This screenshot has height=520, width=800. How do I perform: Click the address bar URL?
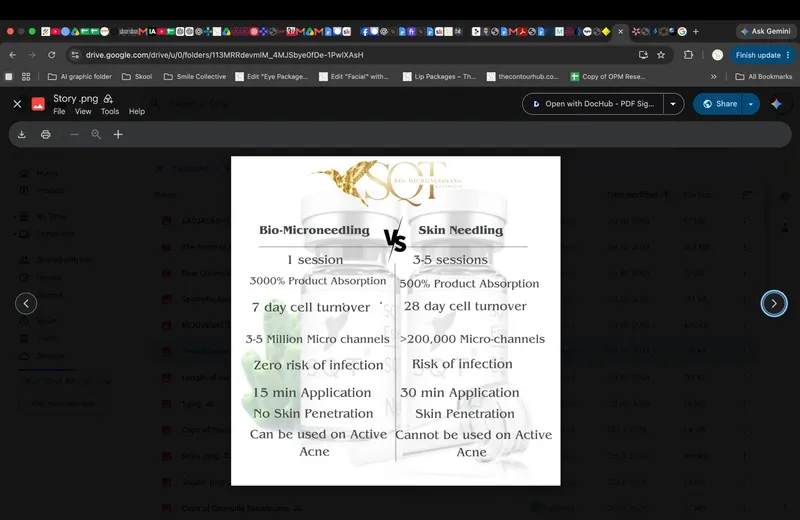[x=224, y=55]
